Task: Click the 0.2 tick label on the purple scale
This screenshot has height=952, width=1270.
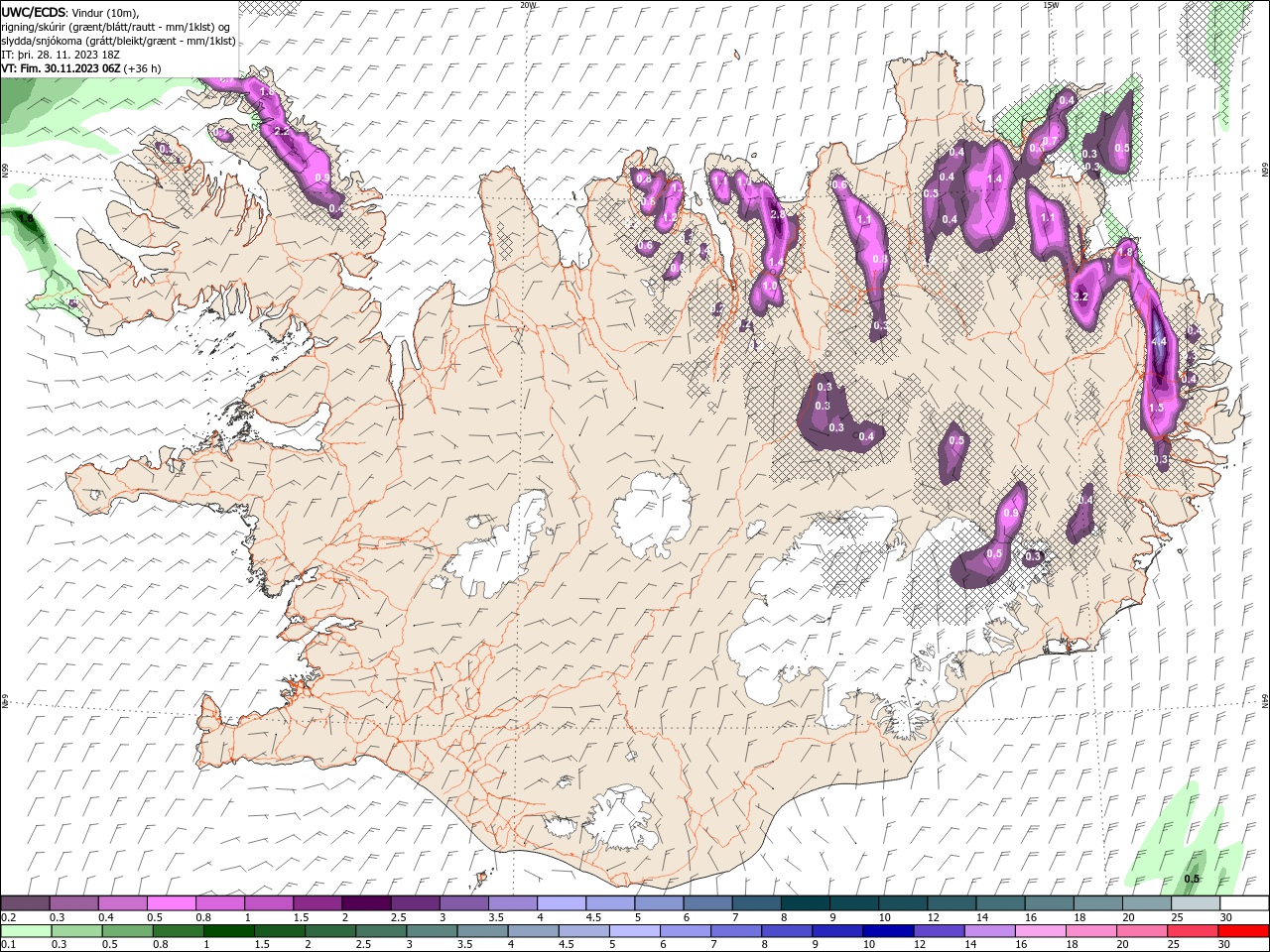Action: (x=9, y=917)
